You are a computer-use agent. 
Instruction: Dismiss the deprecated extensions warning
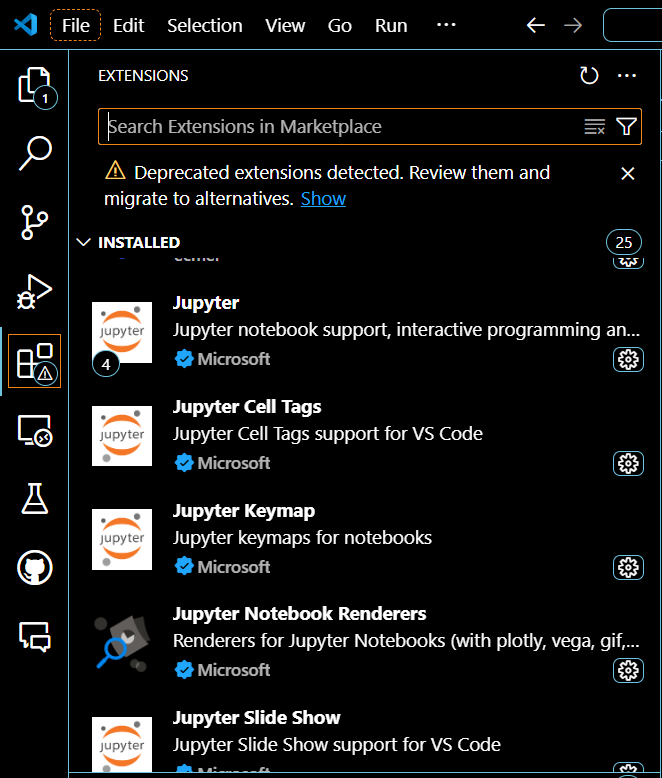coord(628,173)
